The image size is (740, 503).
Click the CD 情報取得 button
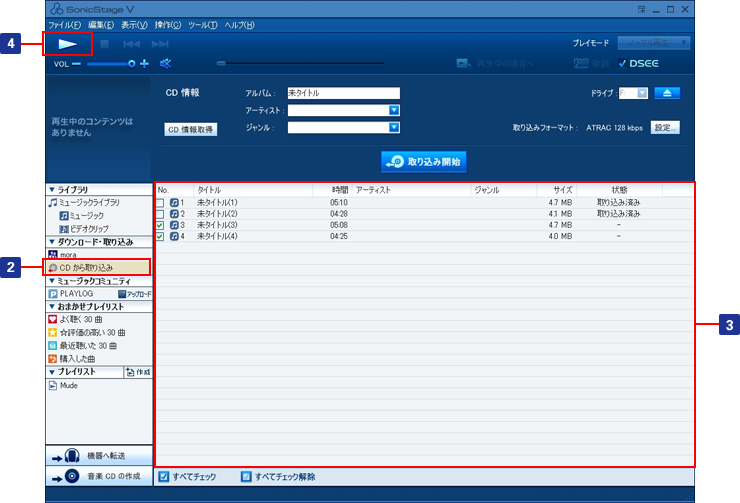click(190, 130)
